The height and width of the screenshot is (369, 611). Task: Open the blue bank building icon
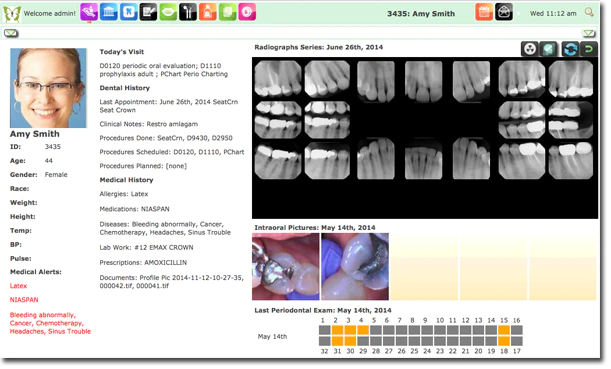tap(109, 12)
